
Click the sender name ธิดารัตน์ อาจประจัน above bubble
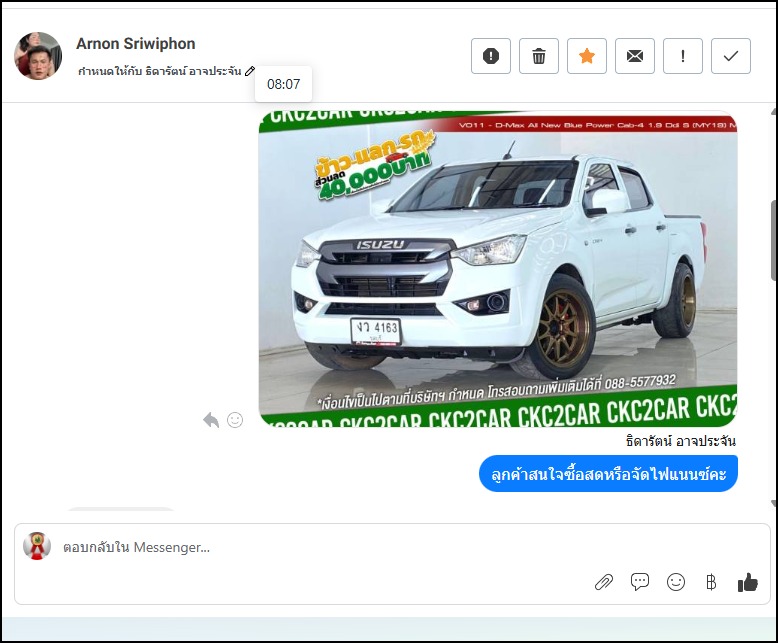tap(680, 441)
